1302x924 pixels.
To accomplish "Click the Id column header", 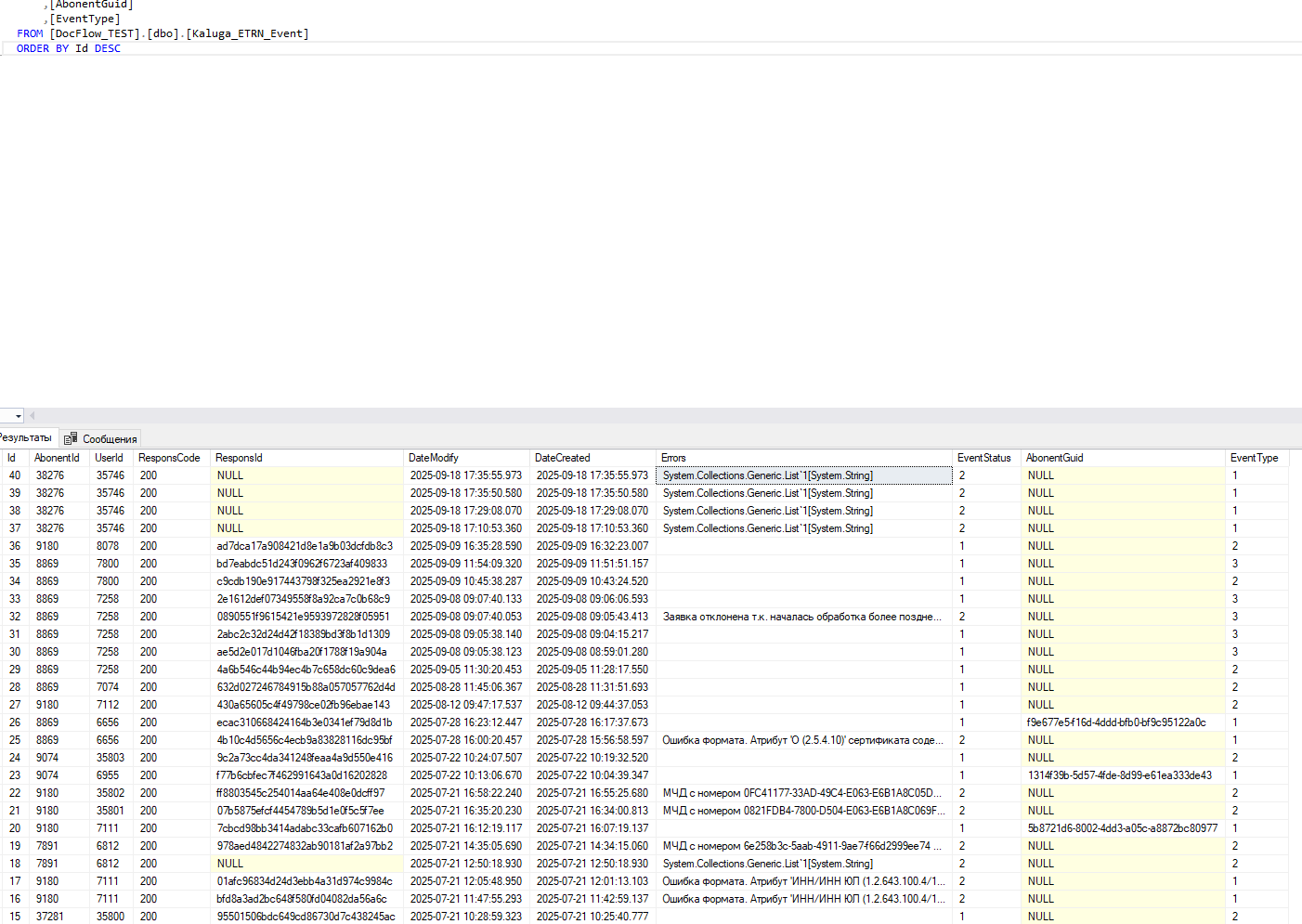I will 14,458.
